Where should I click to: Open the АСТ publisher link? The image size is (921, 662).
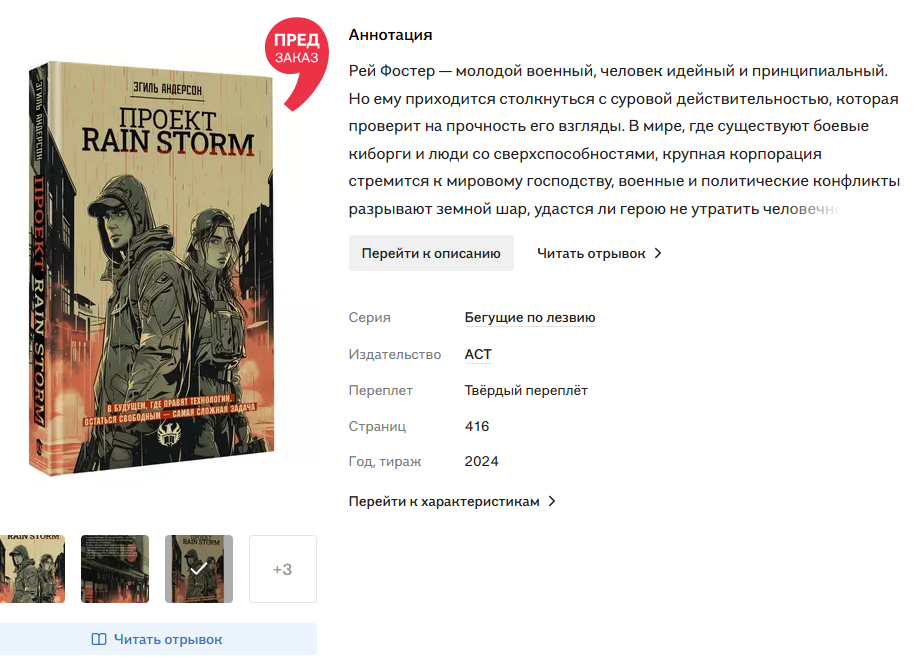(478, 354)
